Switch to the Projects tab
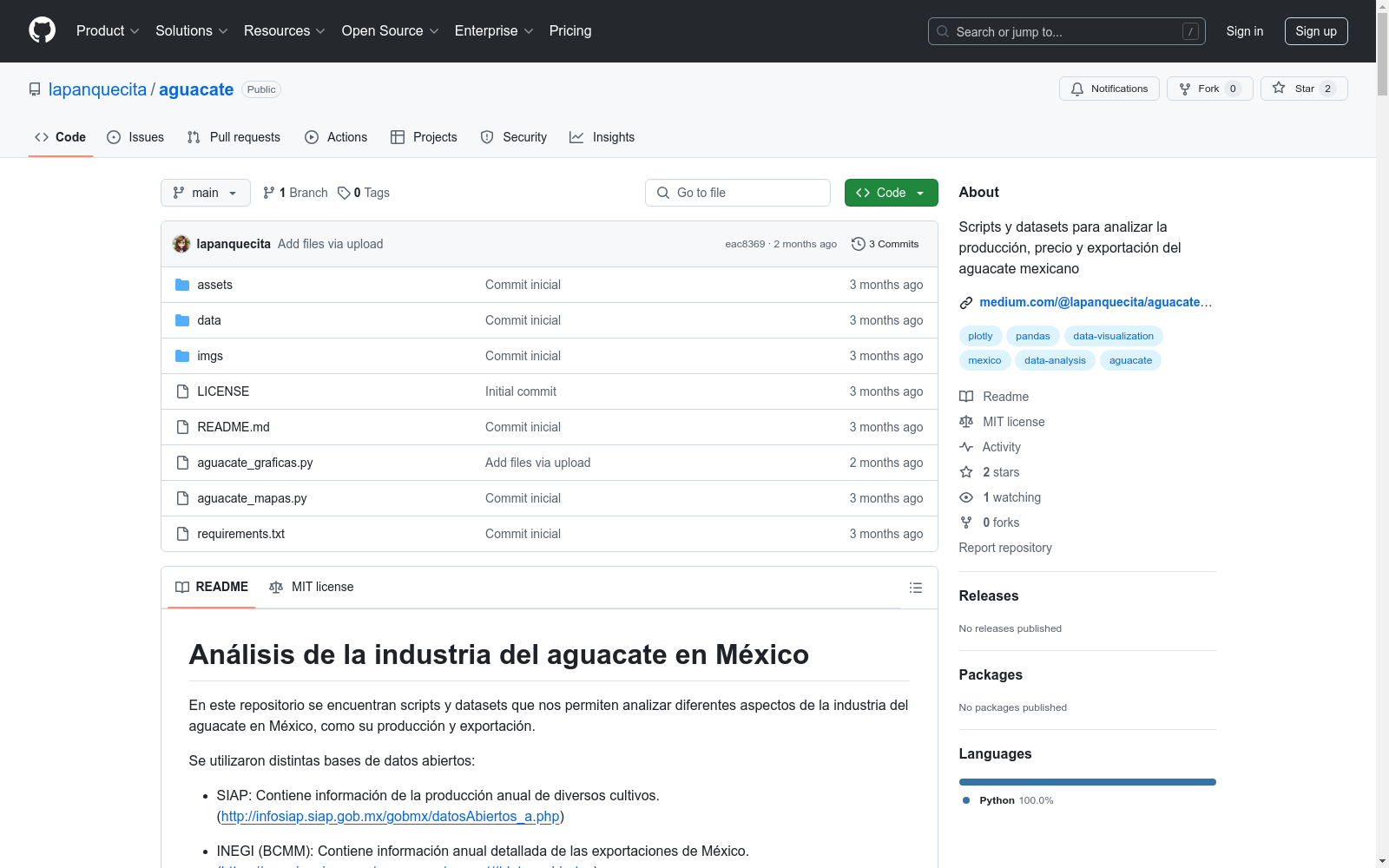Screen dimensions: 1389x868 click(424, 137)
